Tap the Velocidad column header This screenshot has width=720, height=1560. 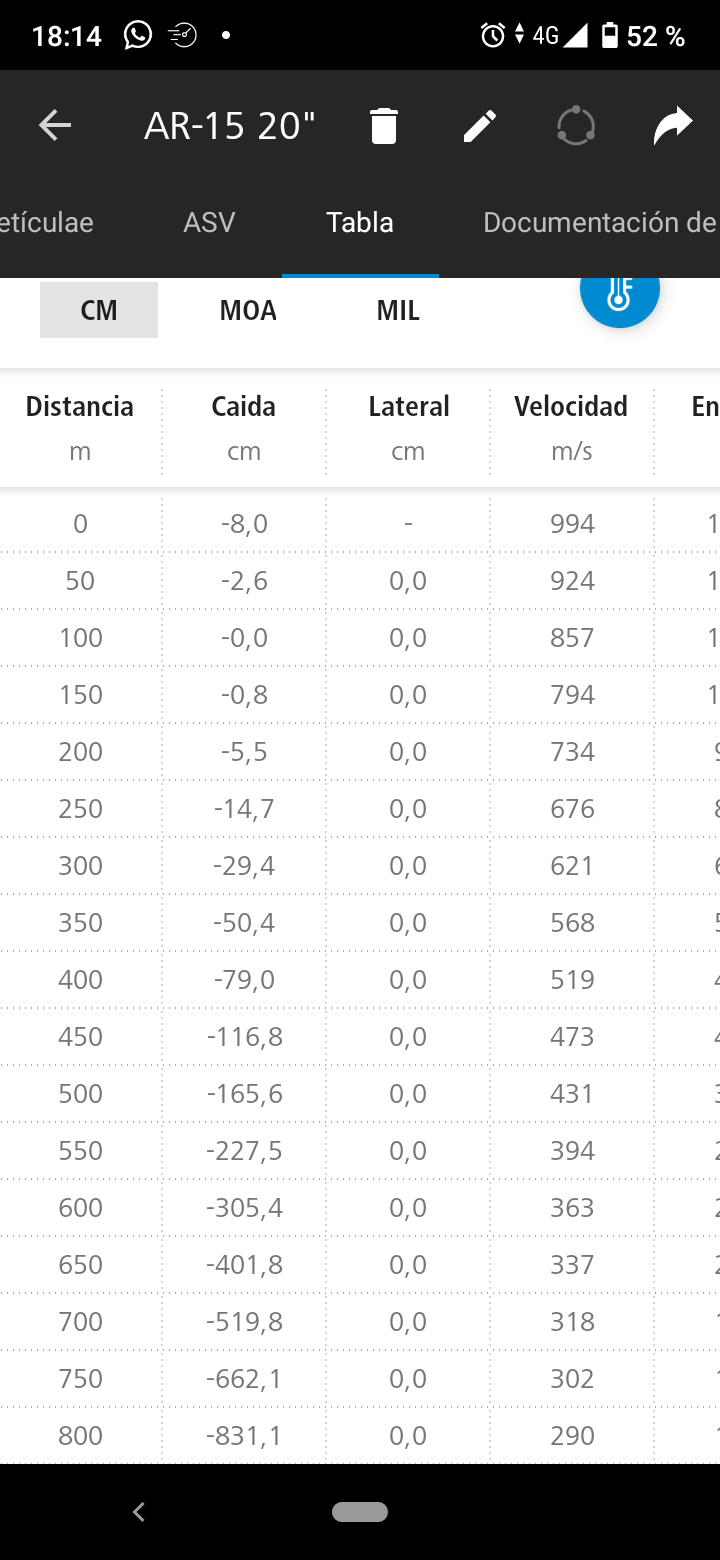(571, 406)
